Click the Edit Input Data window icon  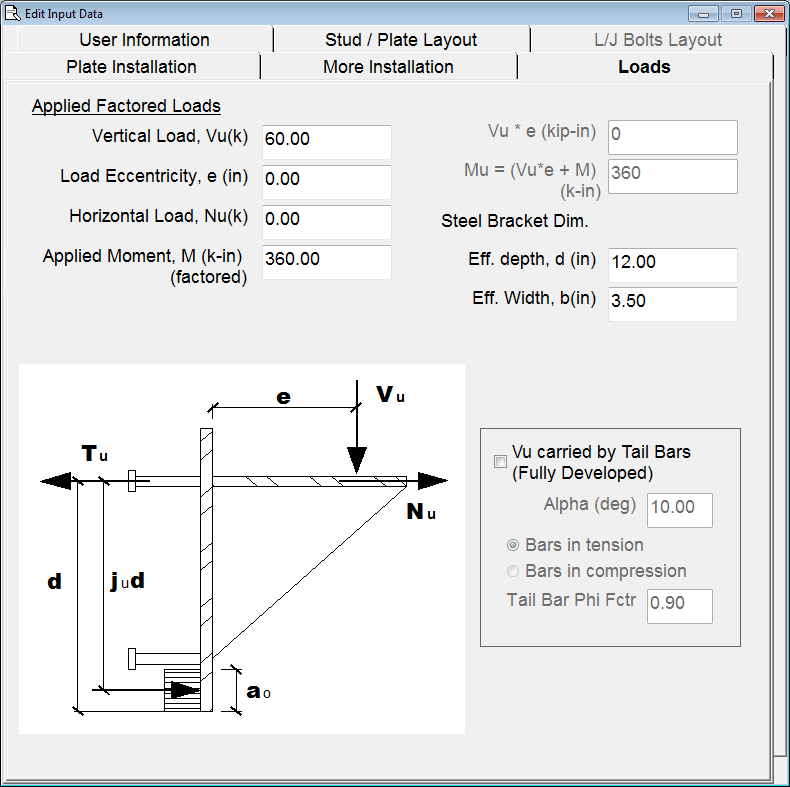click(x=13, y=14)
